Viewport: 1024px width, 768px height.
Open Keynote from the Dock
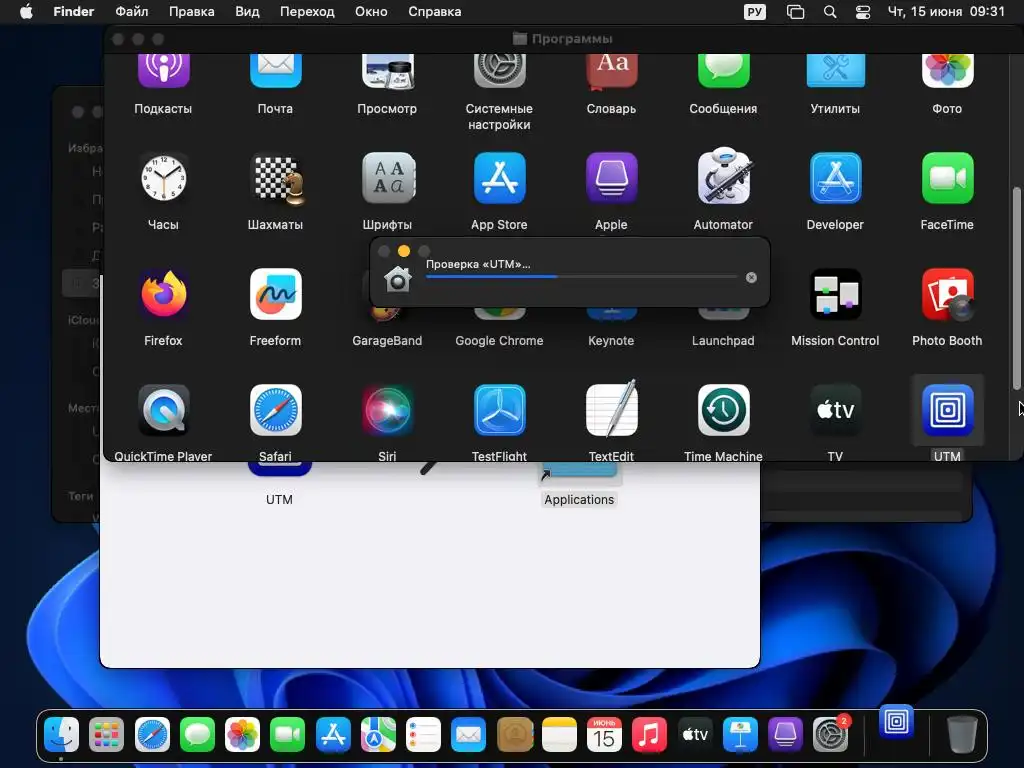point(739,735)
